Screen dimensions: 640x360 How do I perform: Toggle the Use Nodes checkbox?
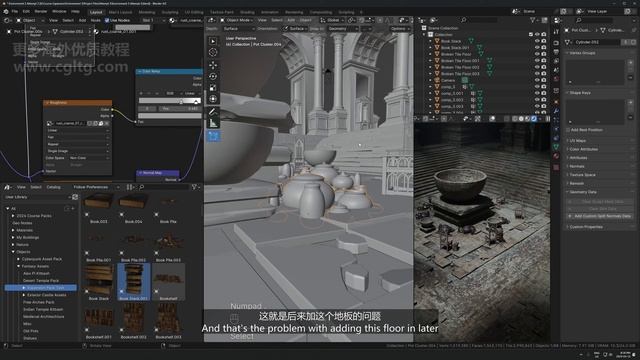coord(107,20)
